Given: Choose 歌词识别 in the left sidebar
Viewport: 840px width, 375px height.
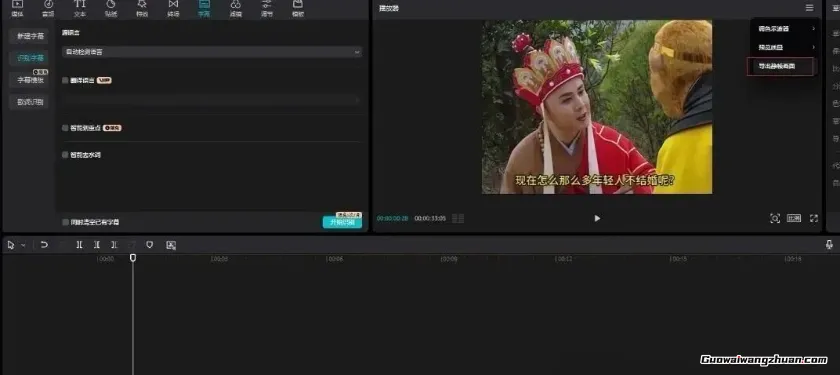Looking at the screenshot, I should pyautogui.click(x=29, y=102).
